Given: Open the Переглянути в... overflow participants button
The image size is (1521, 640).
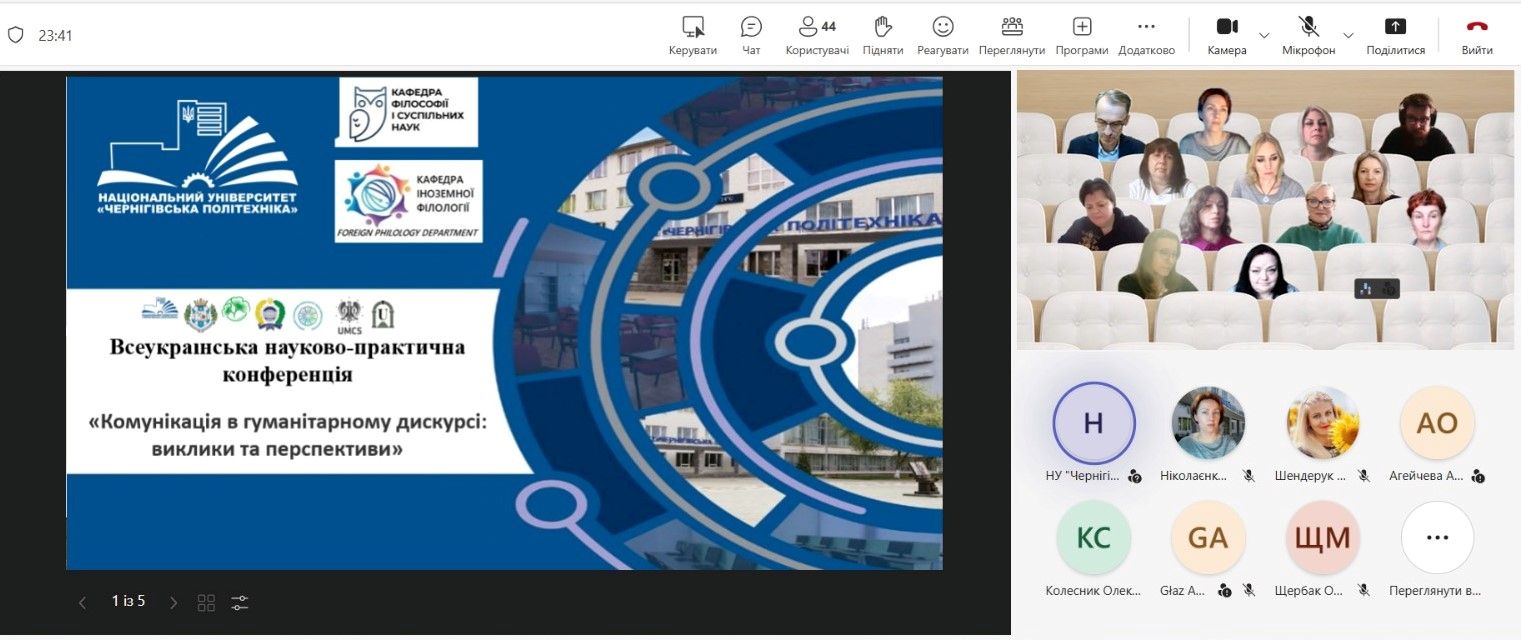Looking at the screenshot, I should [x=1437, y=538].
